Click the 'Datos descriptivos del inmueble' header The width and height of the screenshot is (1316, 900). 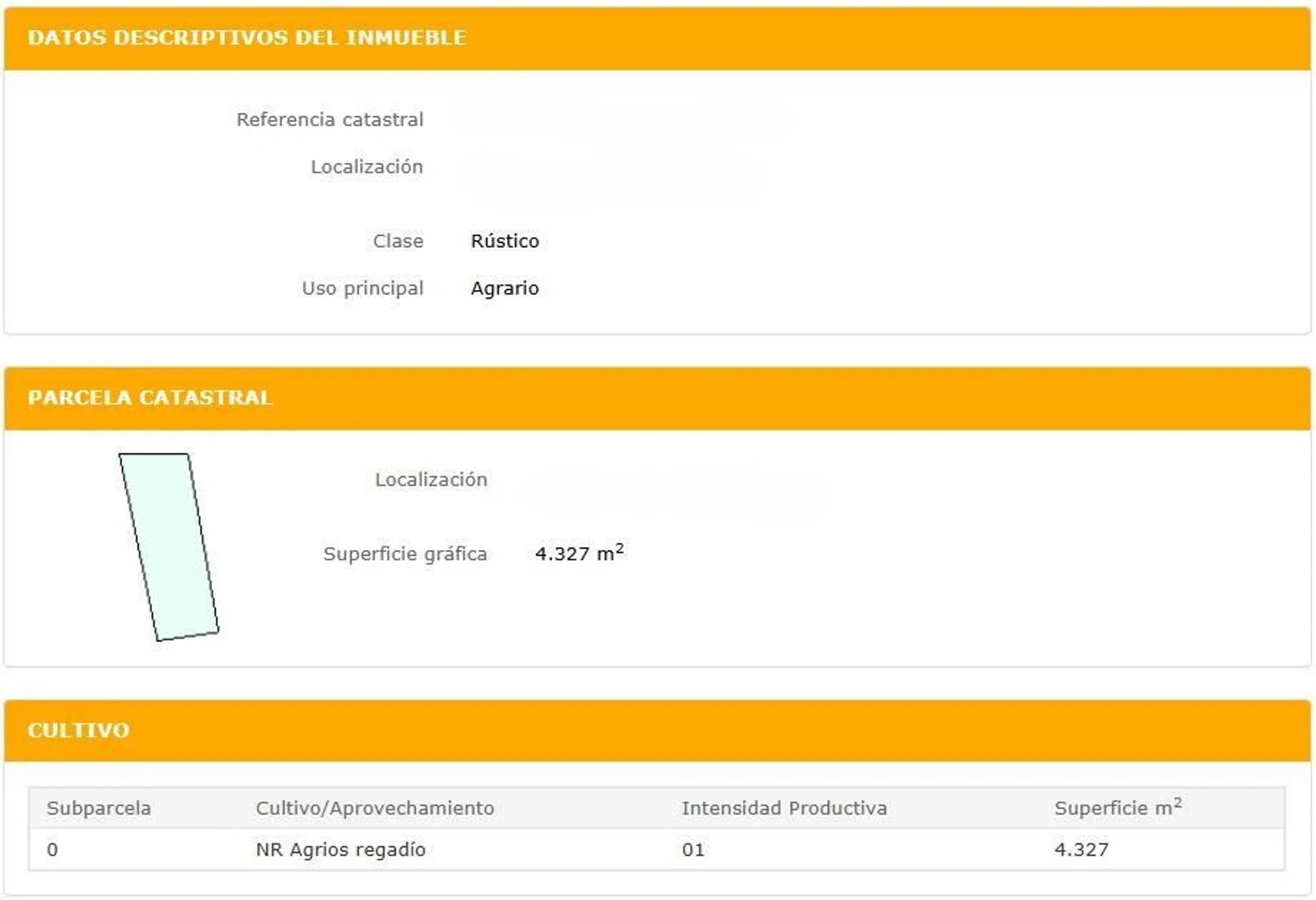(x=247, y=38)
